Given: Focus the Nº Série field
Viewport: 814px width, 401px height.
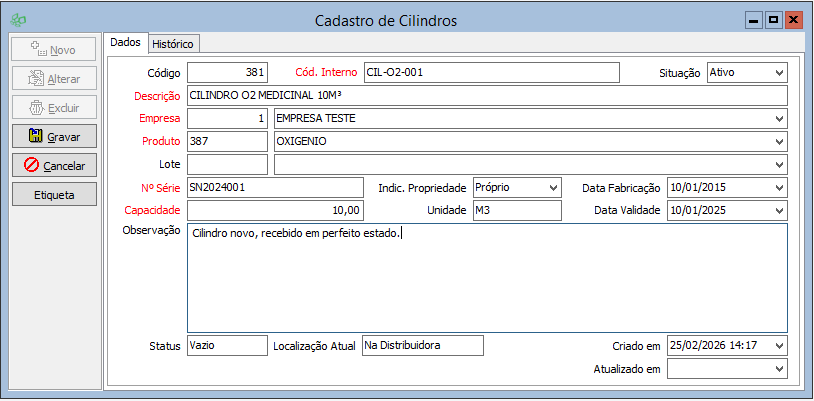Looking at the screenshot, I should tap(275, 187).
